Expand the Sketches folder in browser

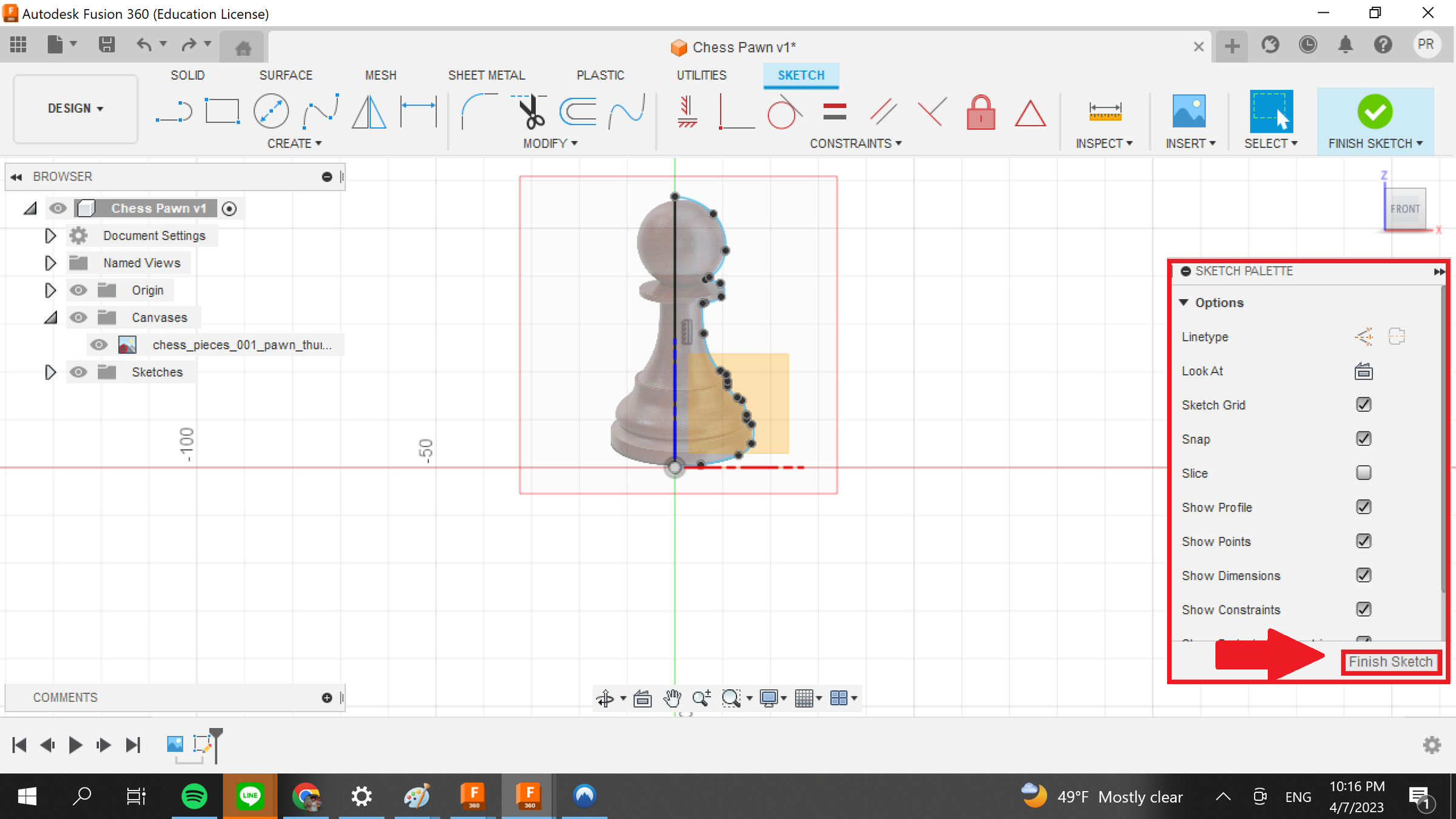pos(50,372)
